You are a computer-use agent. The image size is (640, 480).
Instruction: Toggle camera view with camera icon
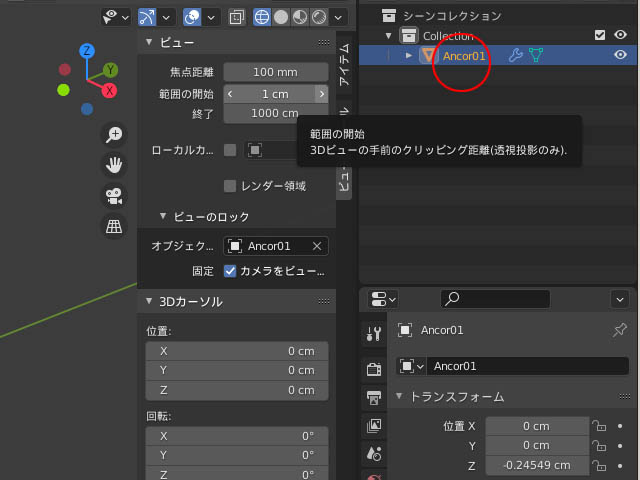tap(114, 196)
